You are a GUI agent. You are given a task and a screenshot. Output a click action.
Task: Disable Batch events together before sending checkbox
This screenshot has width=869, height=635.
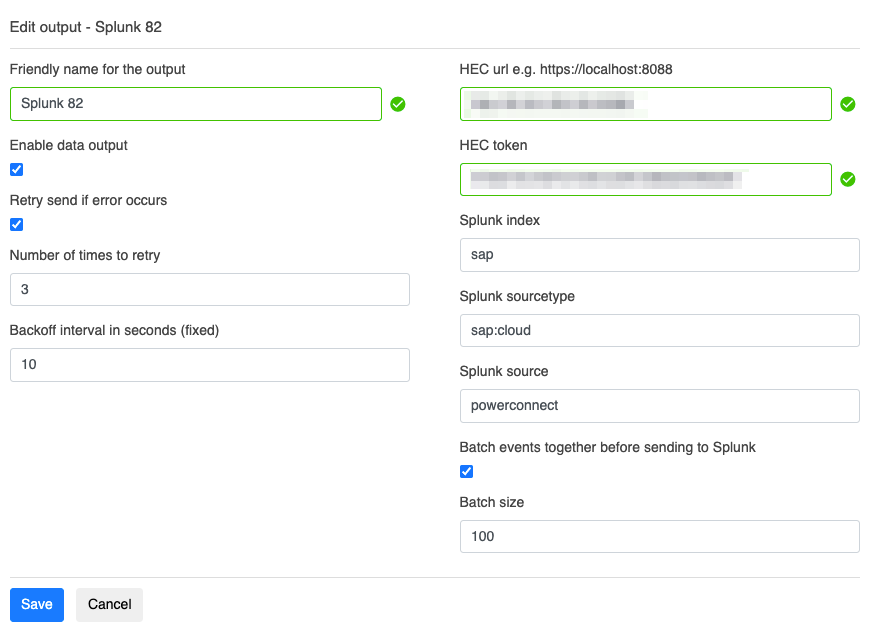[466, 472]
